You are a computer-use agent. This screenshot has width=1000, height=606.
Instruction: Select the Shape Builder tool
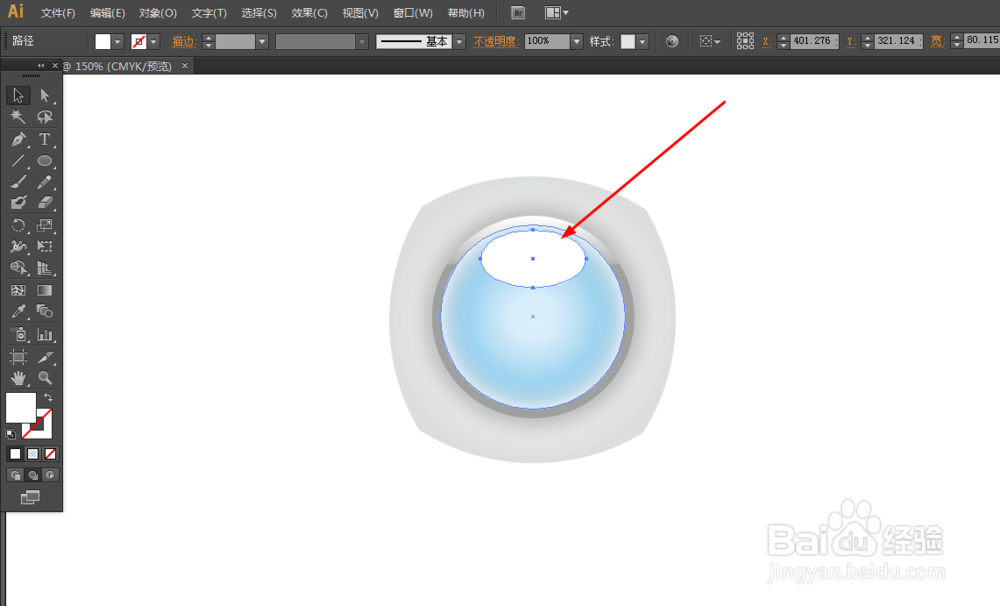click(18, 268)
